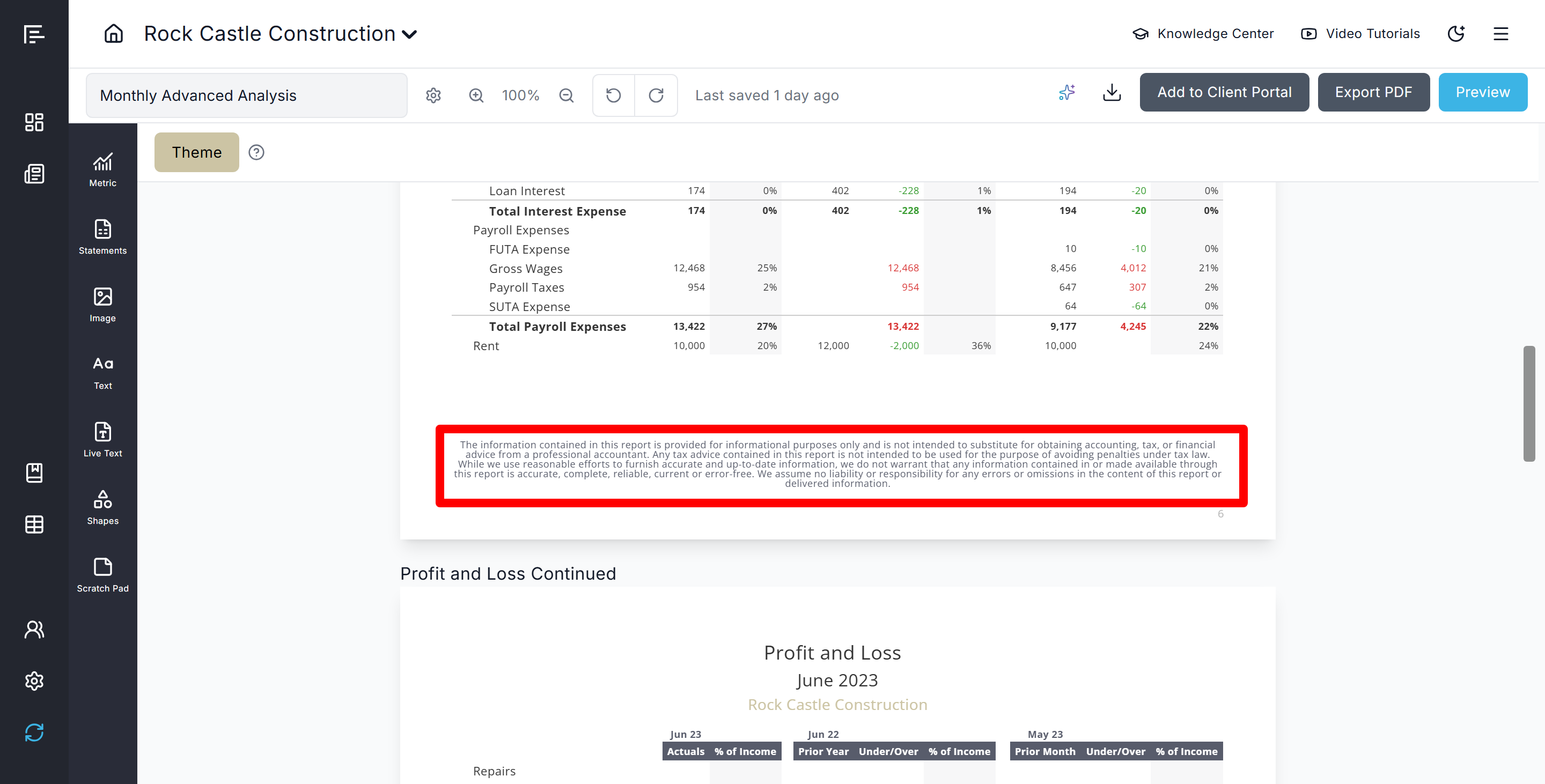The width and height of the screenshot is (1545, 784).
Task: Open Knowledge Center
Action: (1203, 34)
